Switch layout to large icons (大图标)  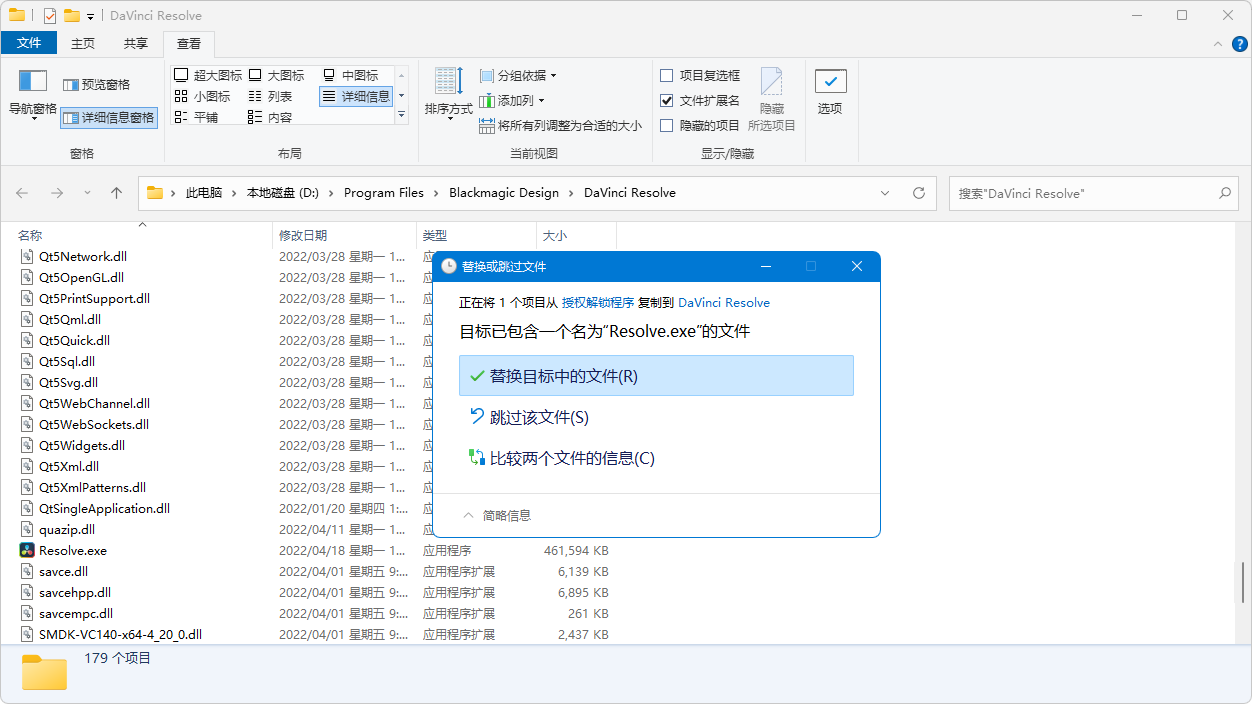(x=276, y=75)
